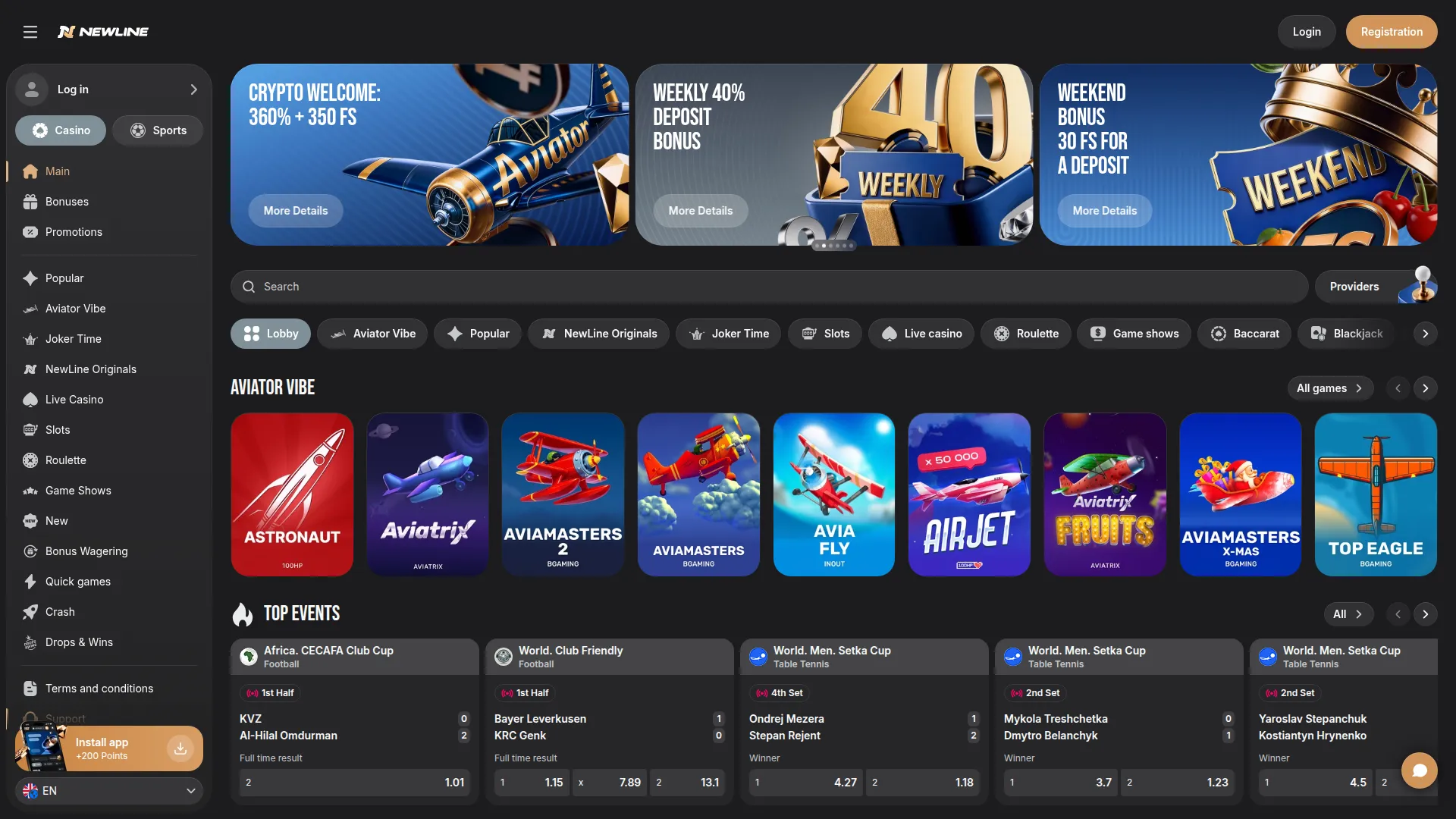Screen dimensions: 1456x819
Task: Click the Joker Time jester icon in sidebar
Action: point(30,339)
